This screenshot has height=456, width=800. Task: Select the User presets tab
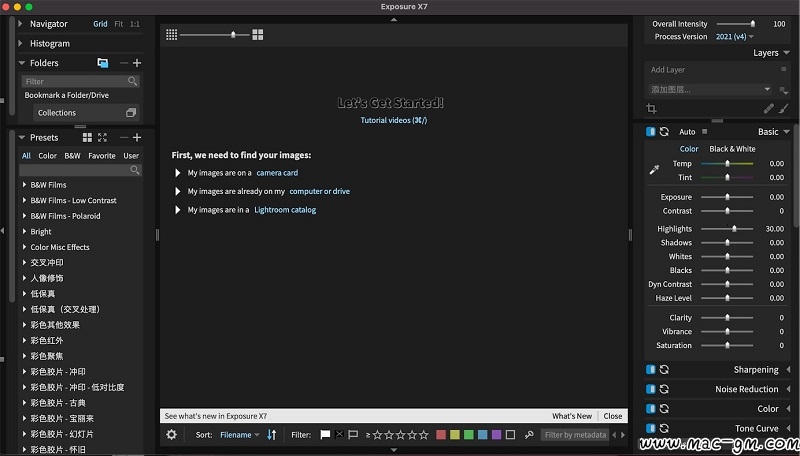[x=131, y=156]
